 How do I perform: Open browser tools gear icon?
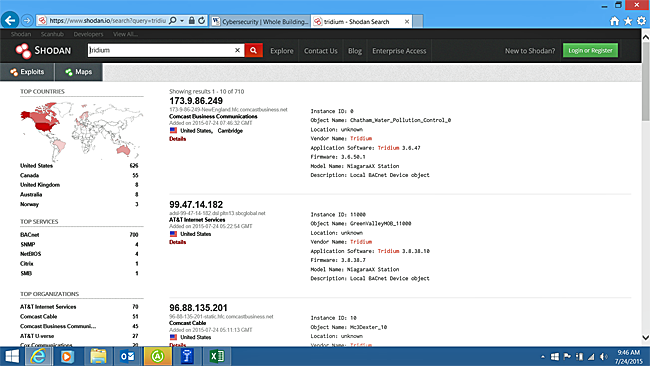[641, 21]
